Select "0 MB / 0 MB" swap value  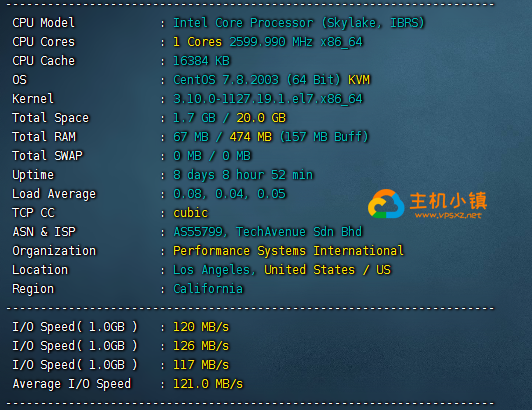click(212, 156)
